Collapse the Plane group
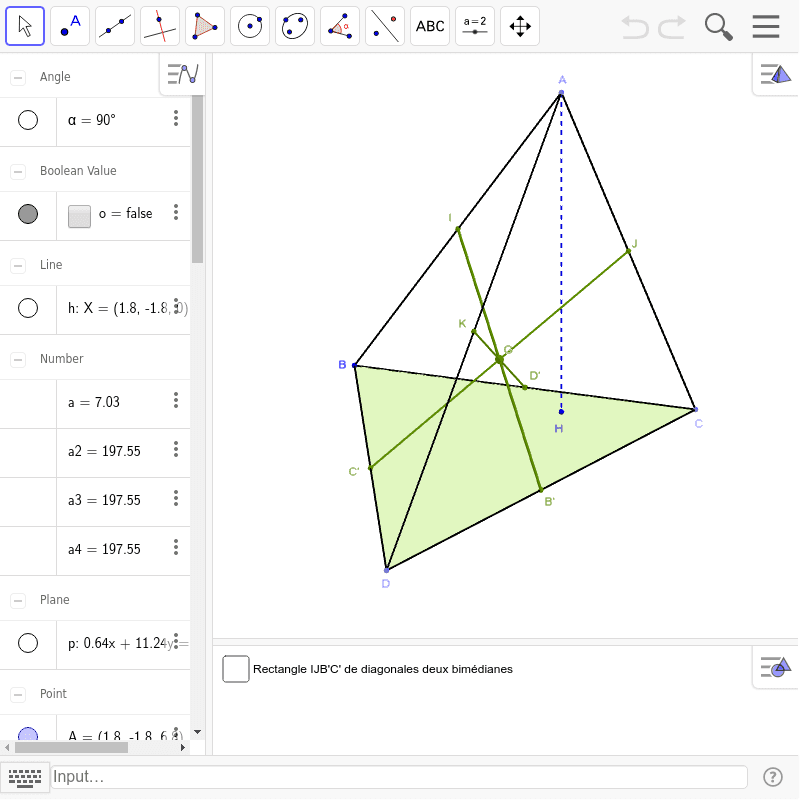Viewport: 800px width, 800px height. (18, 601)
